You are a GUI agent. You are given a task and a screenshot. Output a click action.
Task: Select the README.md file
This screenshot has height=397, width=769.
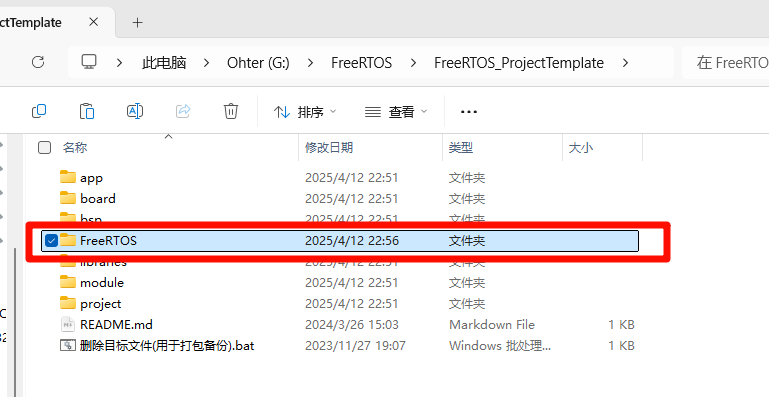tap(116, 324)
